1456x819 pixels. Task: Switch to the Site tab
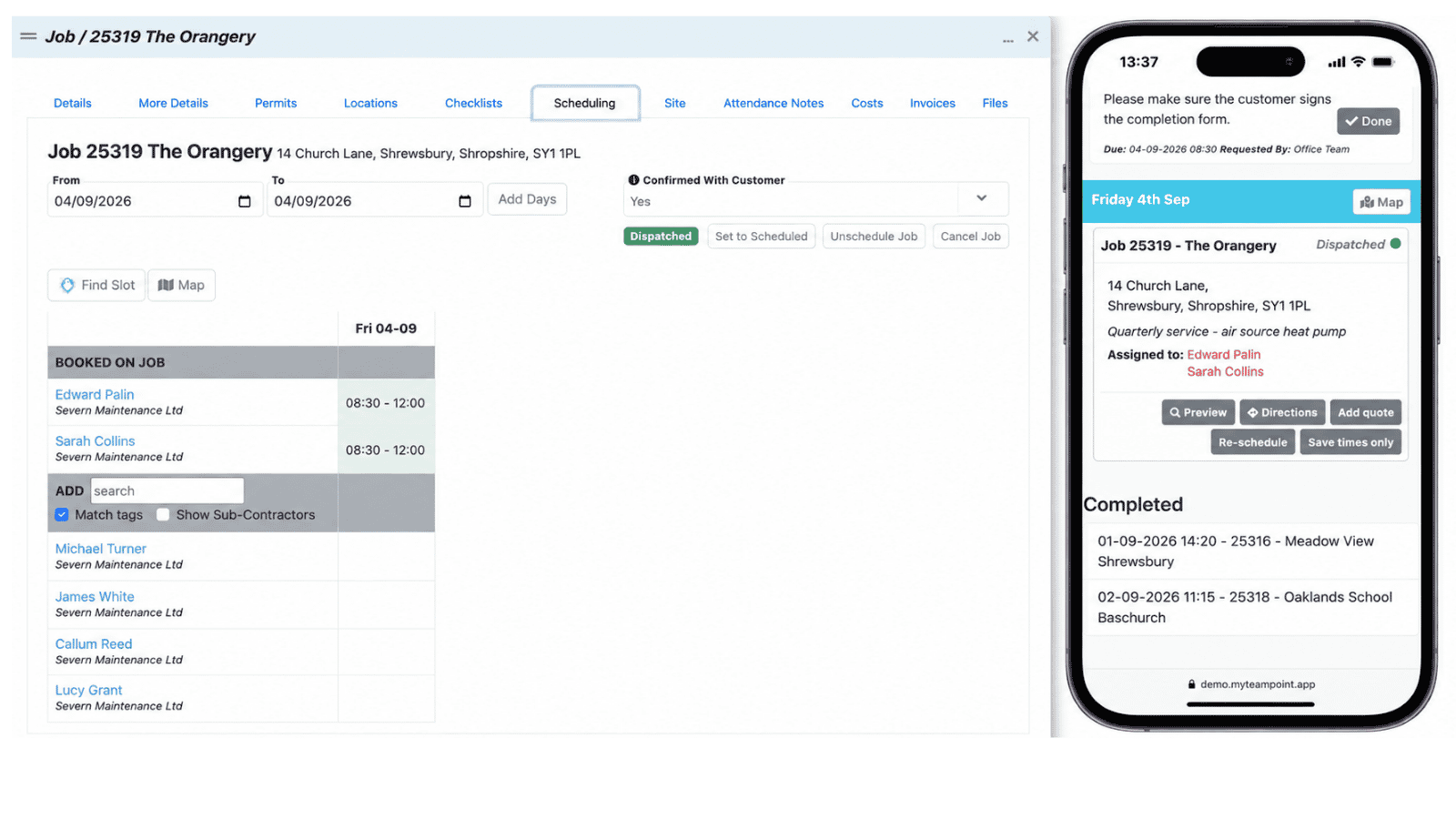coord(675,104)
